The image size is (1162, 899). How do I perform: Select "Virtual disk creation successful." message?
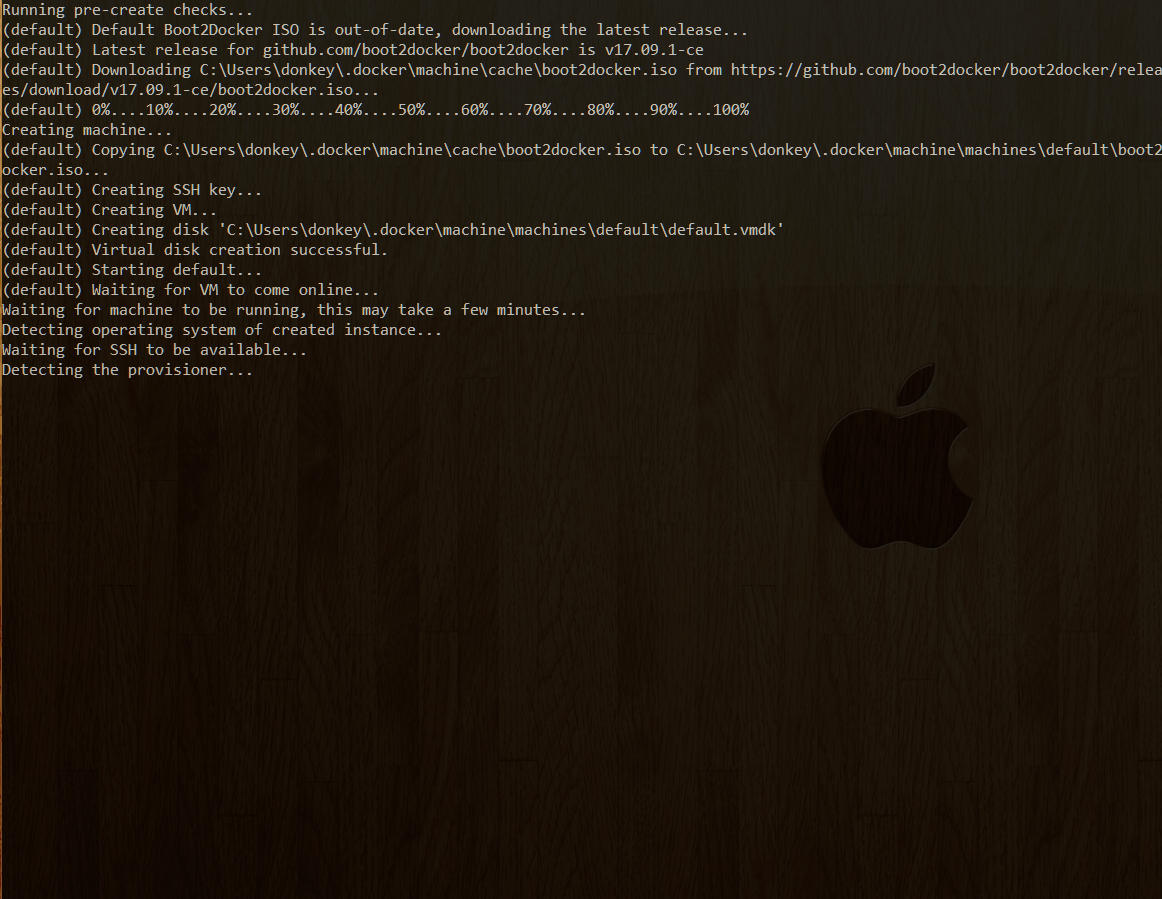coord(239,250)
